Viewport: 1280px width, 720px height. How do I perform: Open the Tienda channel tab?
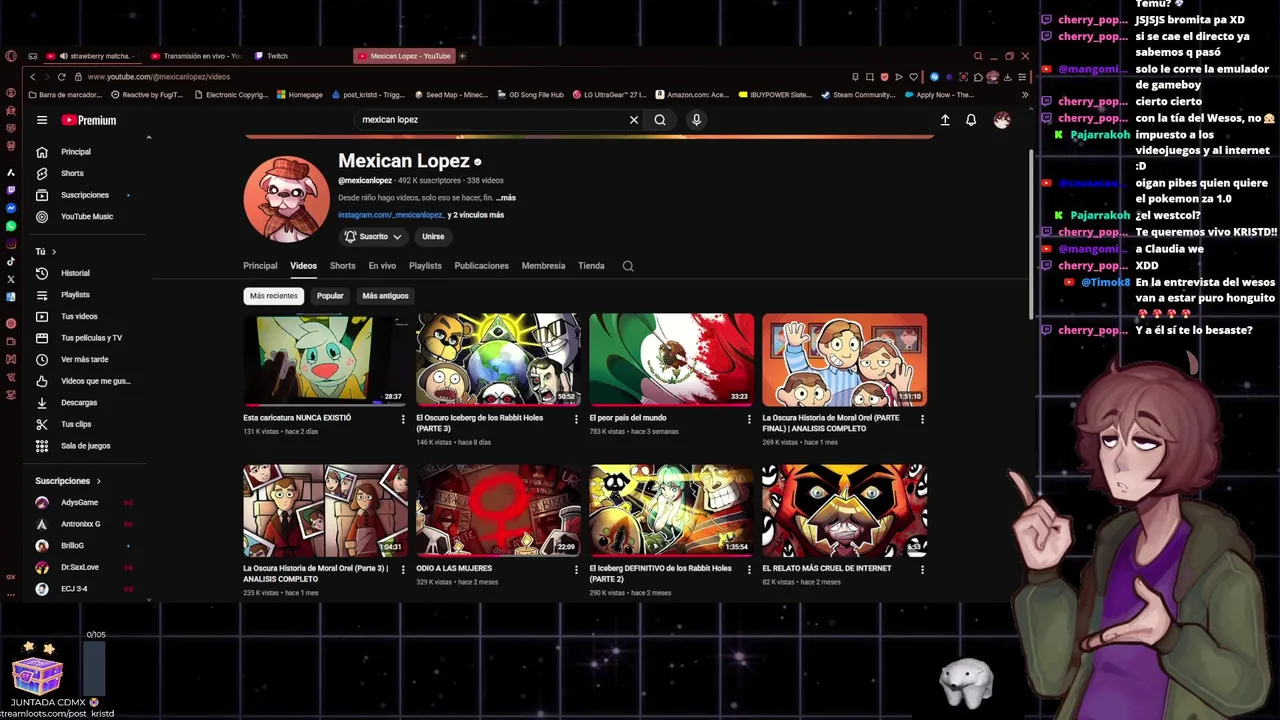tap(591, 266)
